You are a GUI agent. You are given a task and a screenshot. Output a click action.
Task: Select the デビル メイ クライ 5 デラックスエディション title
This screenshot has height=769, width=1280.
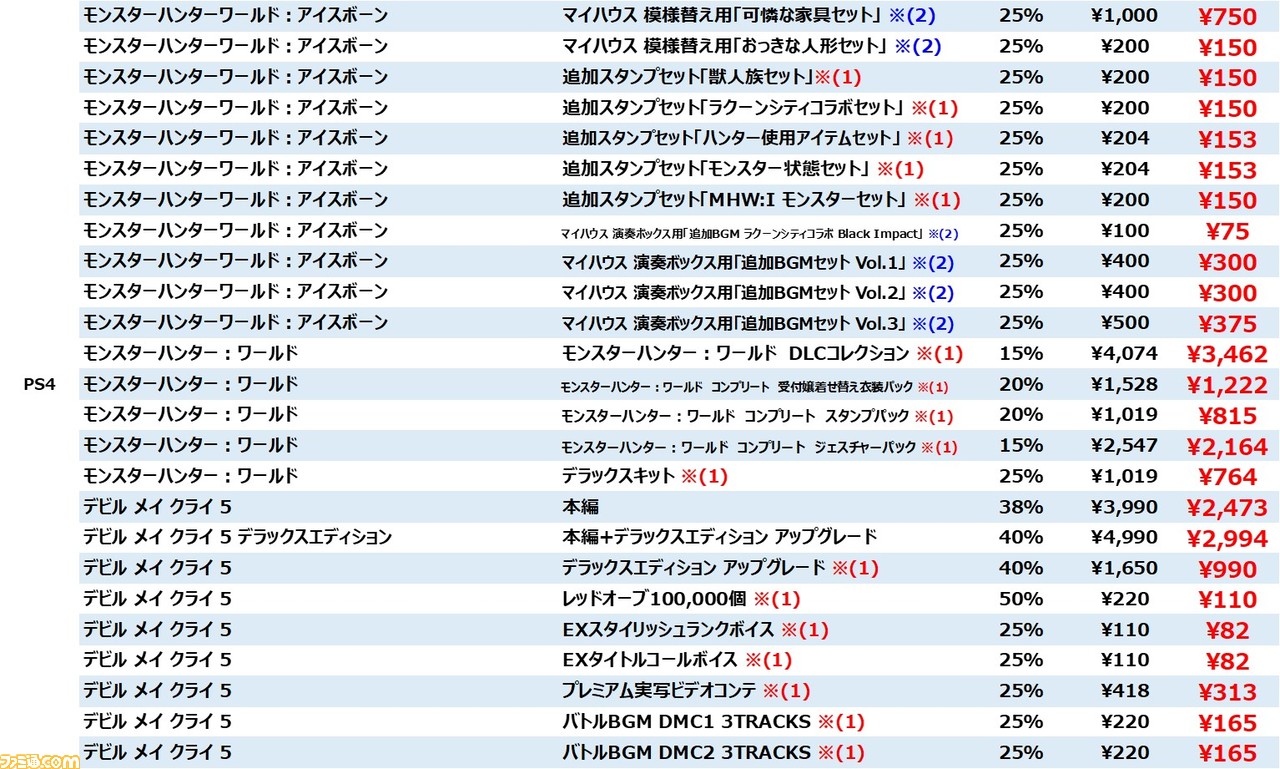coord(237,538)
